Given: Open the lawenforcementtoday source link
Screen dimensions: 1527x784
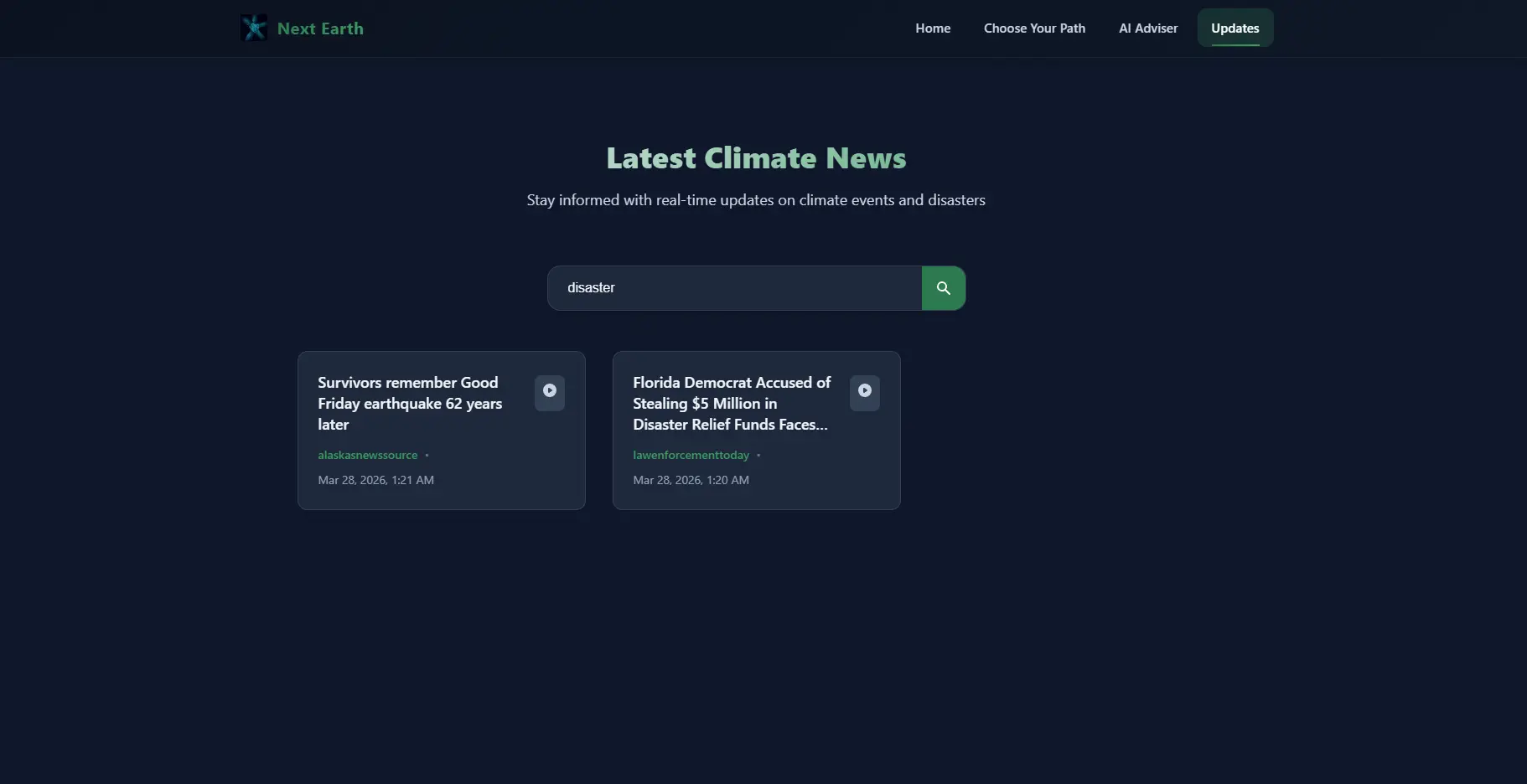Looking at the screenshot, I should click(x=691, y=455).
